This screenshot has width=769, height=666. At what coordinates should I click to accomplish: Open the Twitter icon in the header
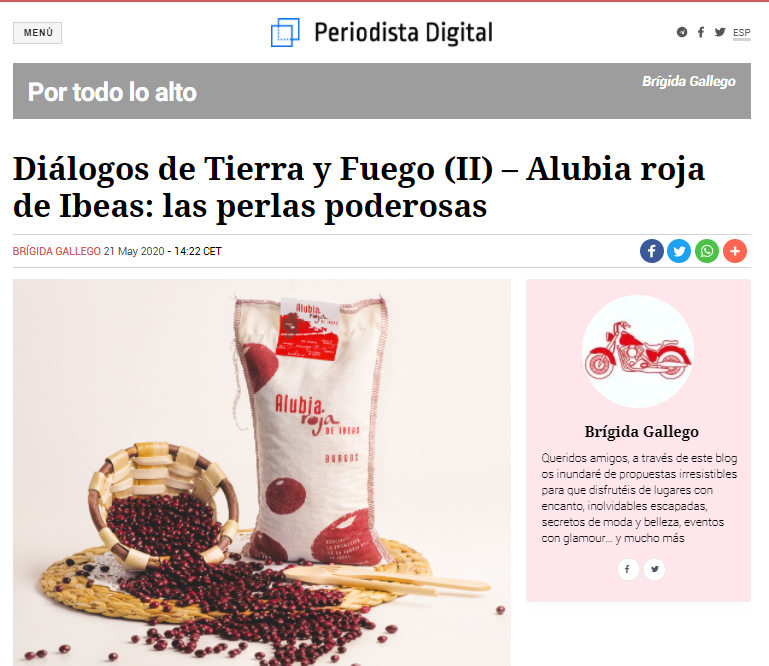click(x=719, y=32)
